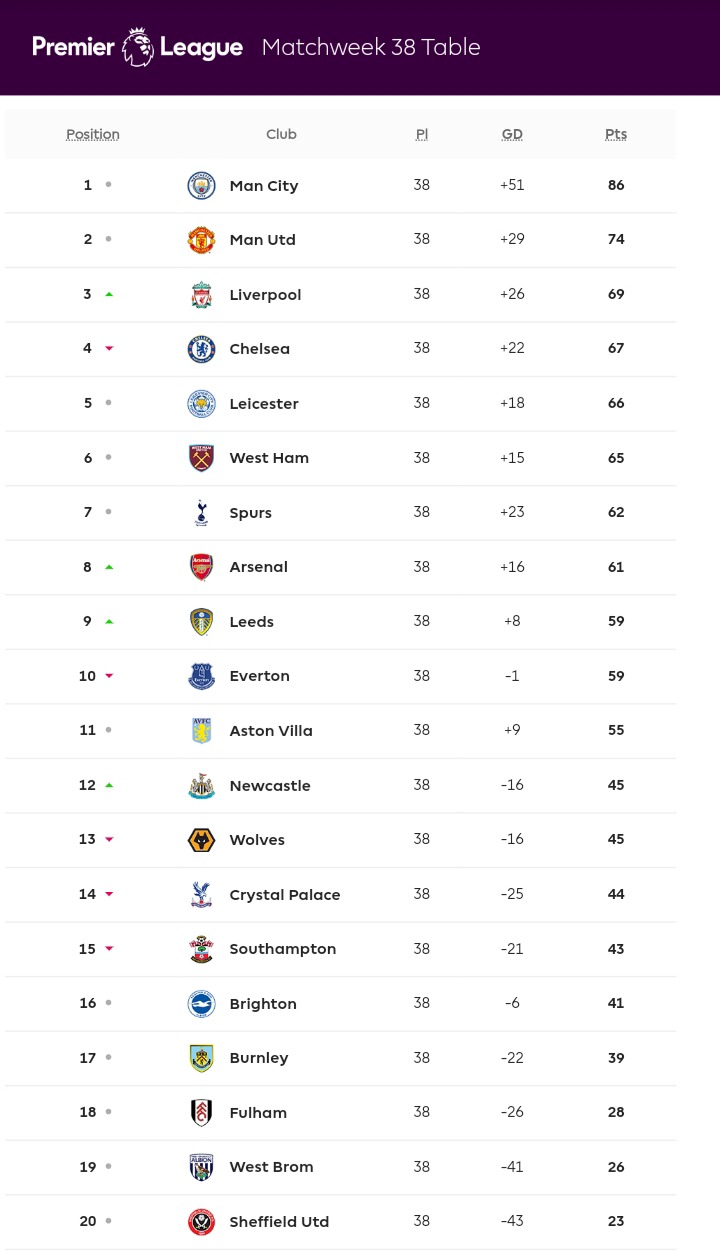Sort table by Position header

point(93,134)
